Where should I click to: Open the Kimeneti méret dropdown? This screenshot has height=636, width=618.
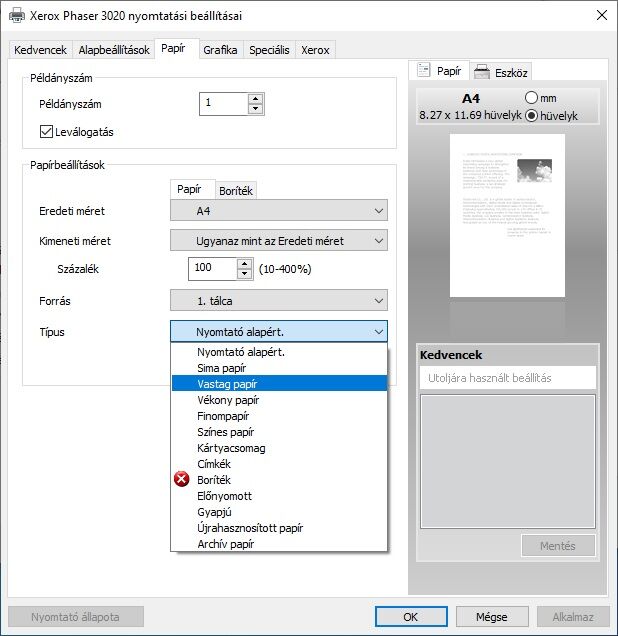pyautogui.click(x=279, y=241)
